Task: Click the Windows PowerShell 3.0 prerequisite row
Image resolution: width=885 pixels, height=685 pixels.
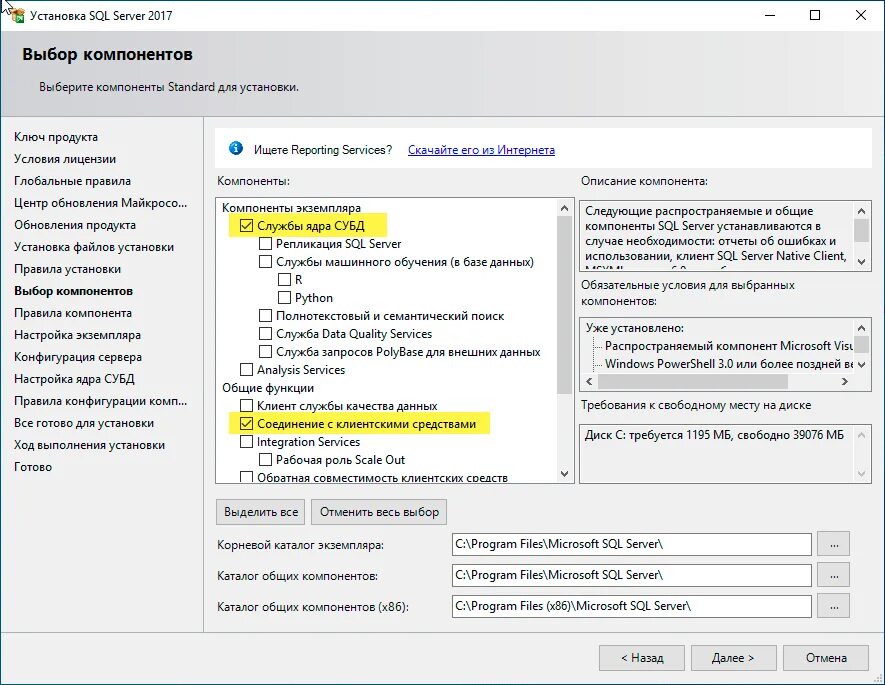Action: click(729, 364)
